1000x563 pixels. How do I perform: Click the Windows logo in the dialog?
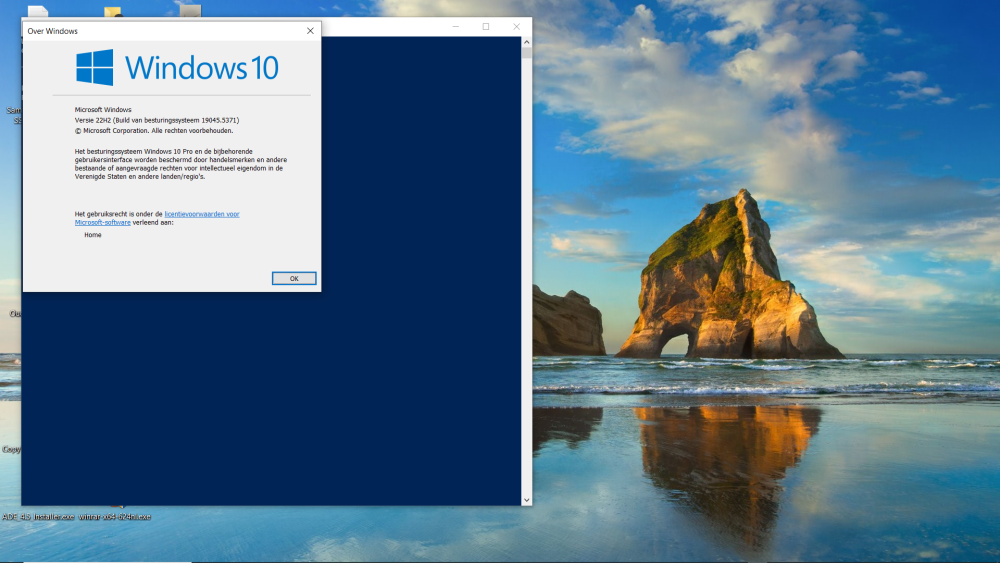pos(95,68)
